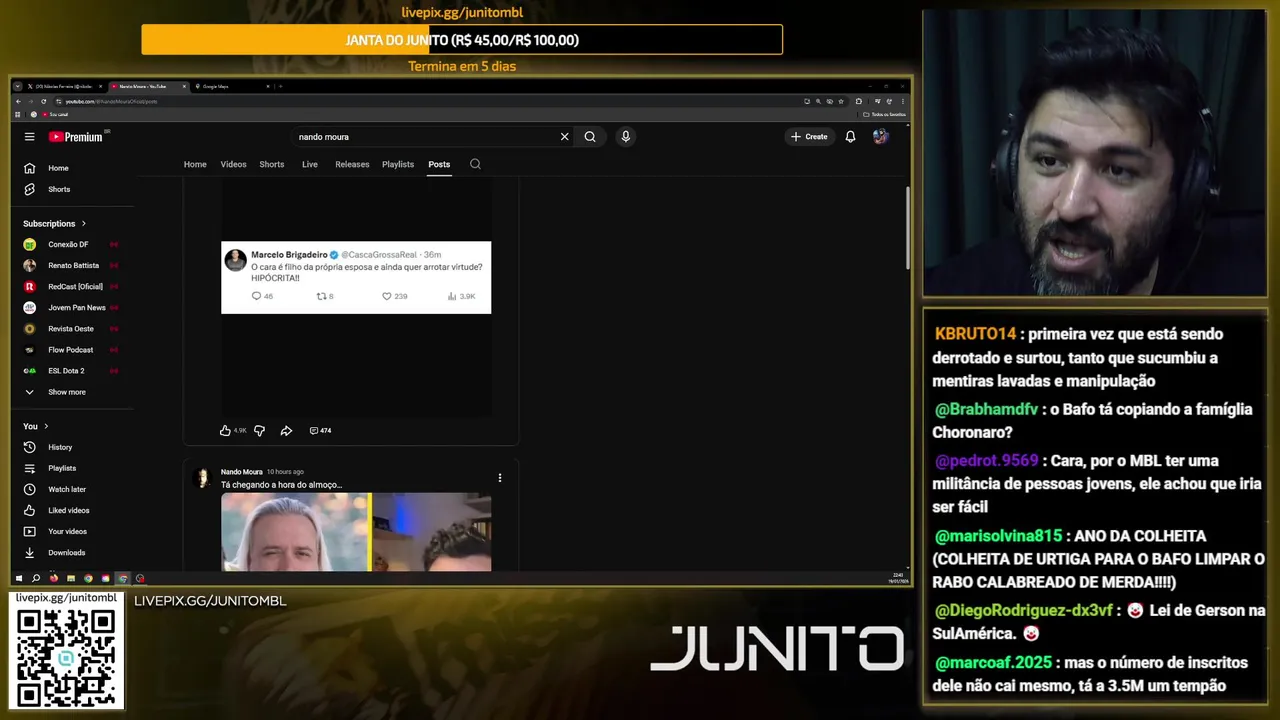Image resolution: width=1280 pixels, height=720 pixels.
Task: Switch to the channel Home tab
Action: coord(195,164)
